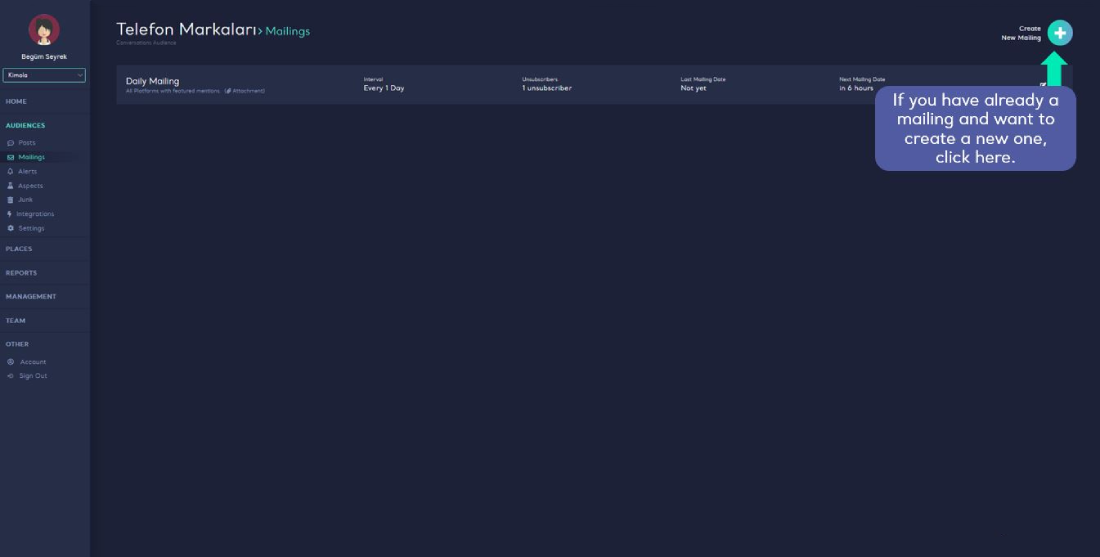Screen dimensions: 1100x557
Task: Open the TEAM menu item
Action: click(15, 321)
